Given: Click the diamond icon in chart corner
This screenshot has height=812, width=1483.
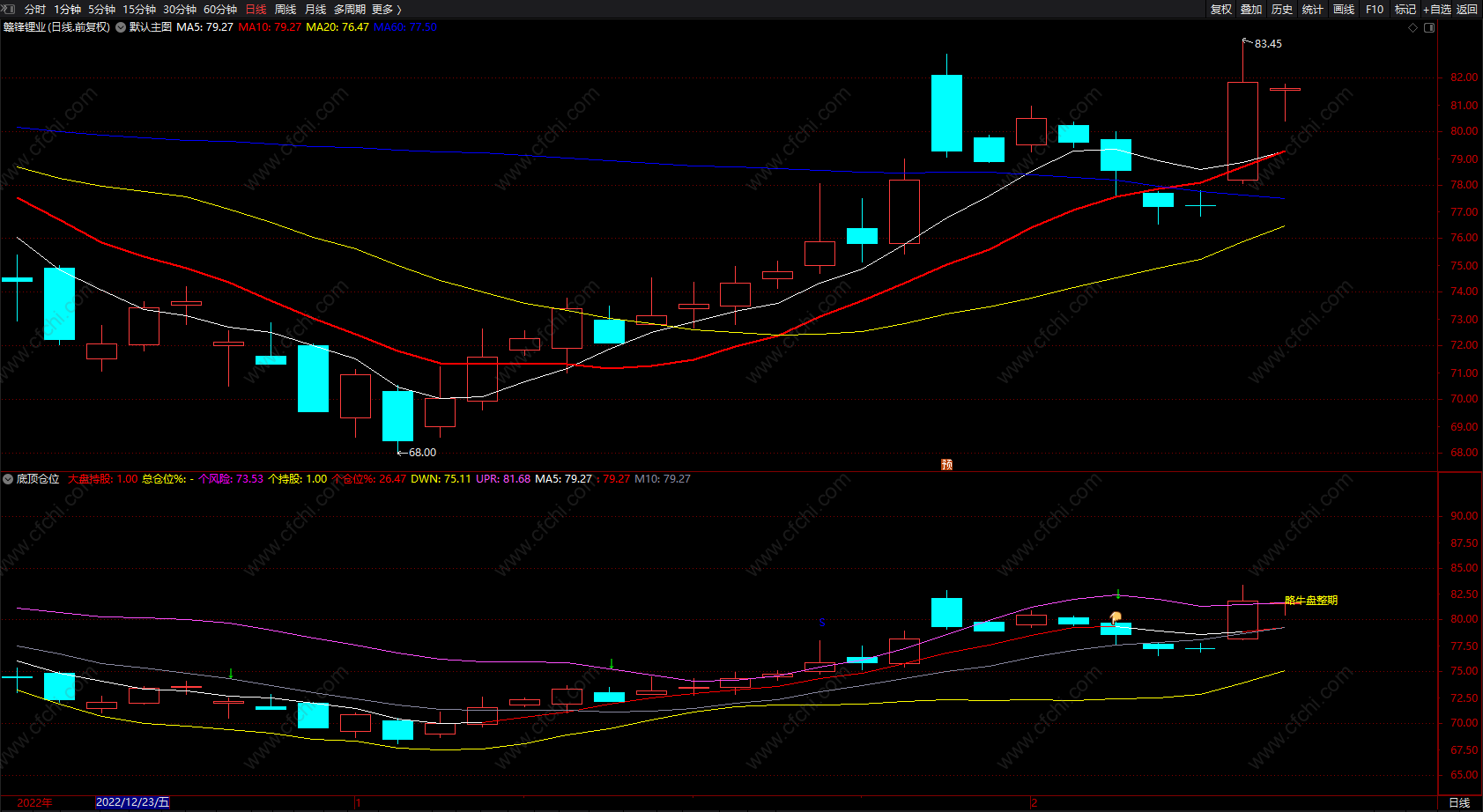Looking at the screenshot, I should coord(1413,27).
